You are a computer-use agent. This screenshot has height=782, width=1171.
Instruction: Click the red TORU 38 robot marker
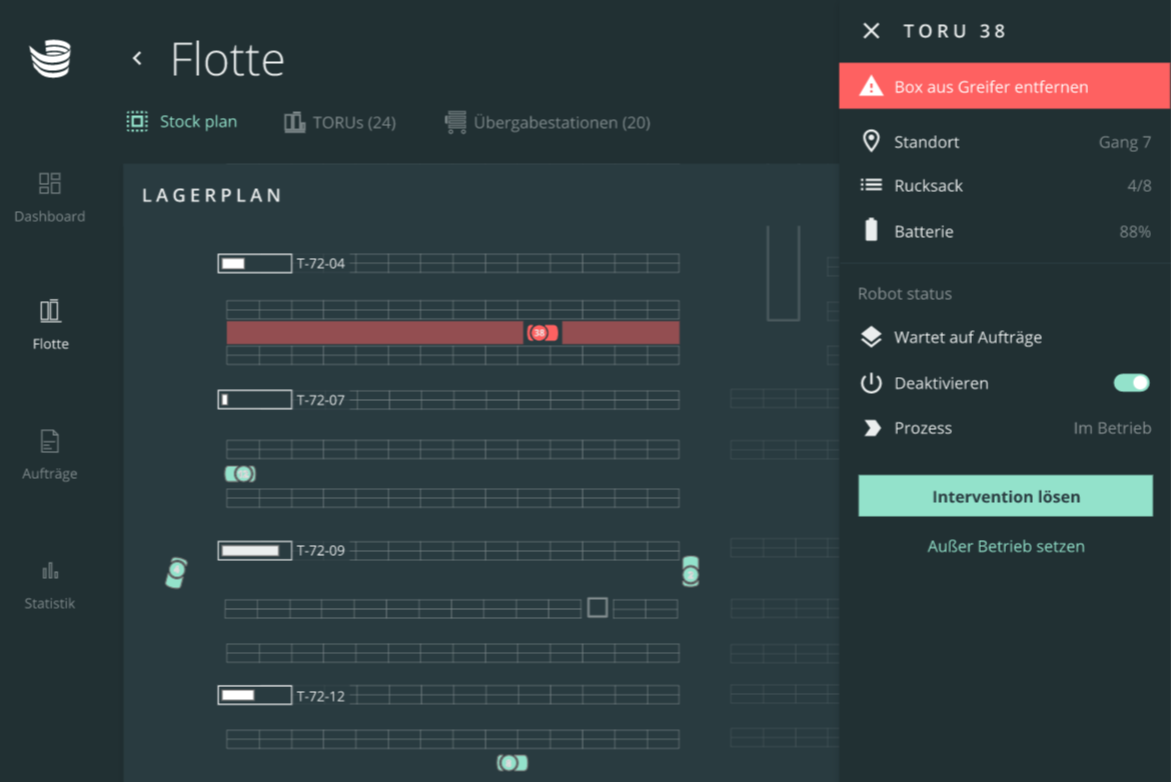[542, 333]
